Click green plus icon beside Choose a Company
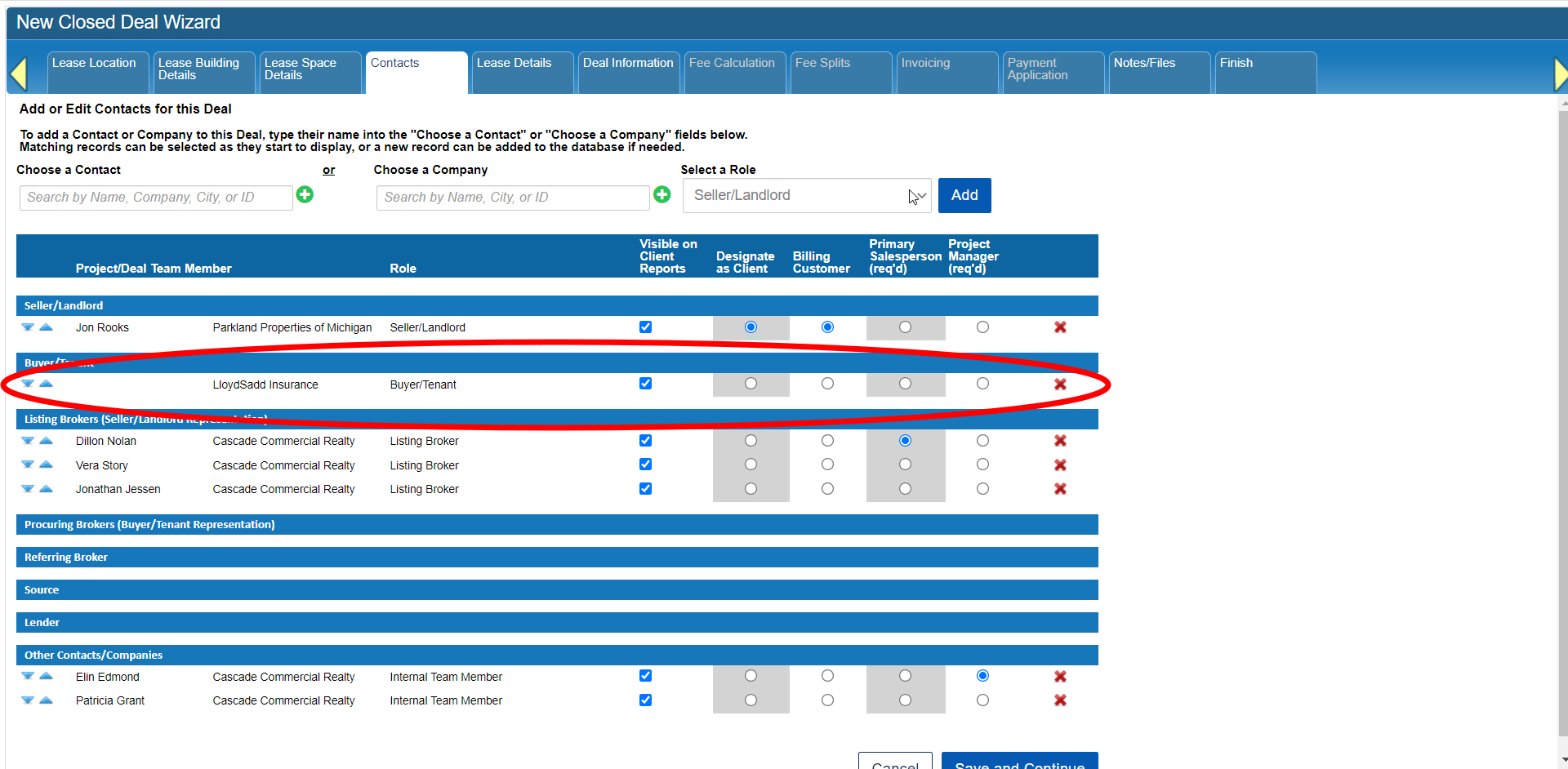This screenshot has width=1568, height=769. click(662, 194)
